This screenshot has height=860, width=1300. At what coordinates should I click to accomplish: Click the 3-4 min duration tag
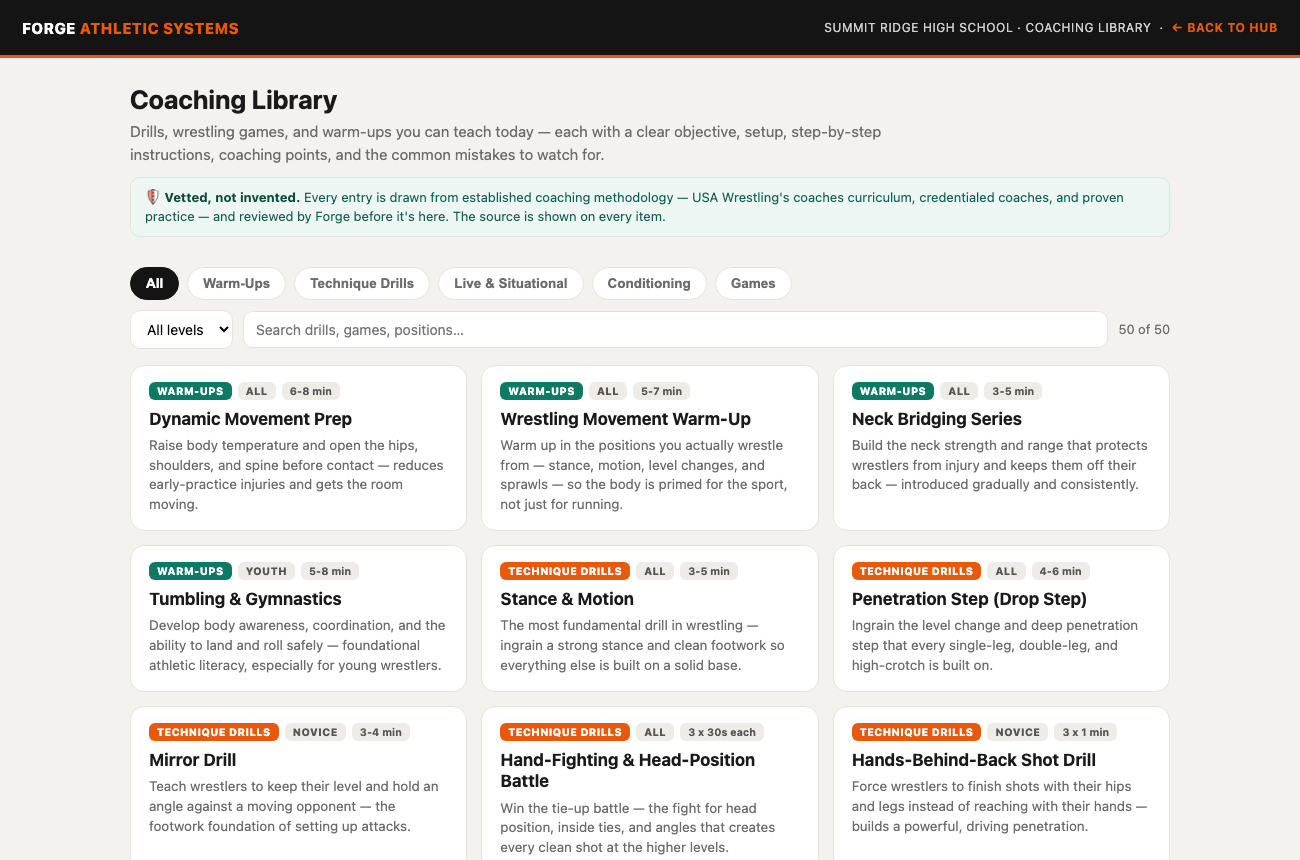pos(381,732)
